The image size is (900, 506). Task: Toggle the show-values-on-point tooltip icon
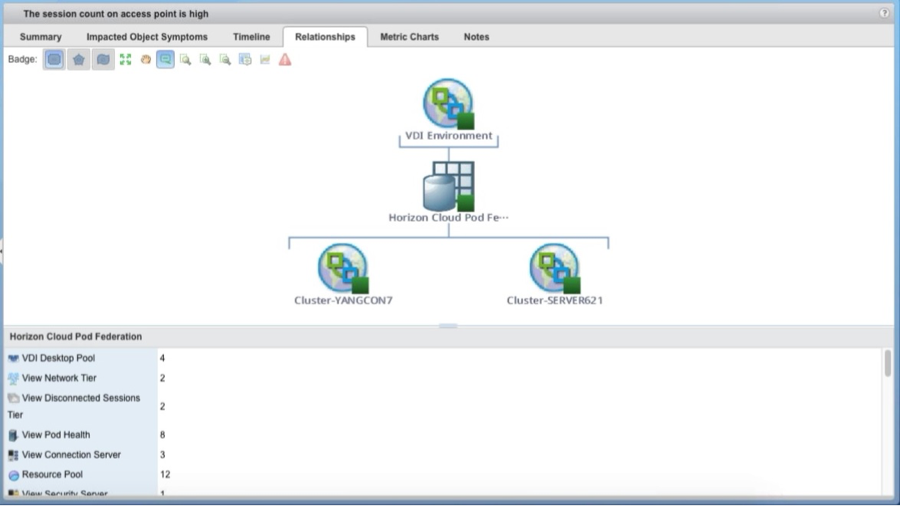tap(165, 59)
